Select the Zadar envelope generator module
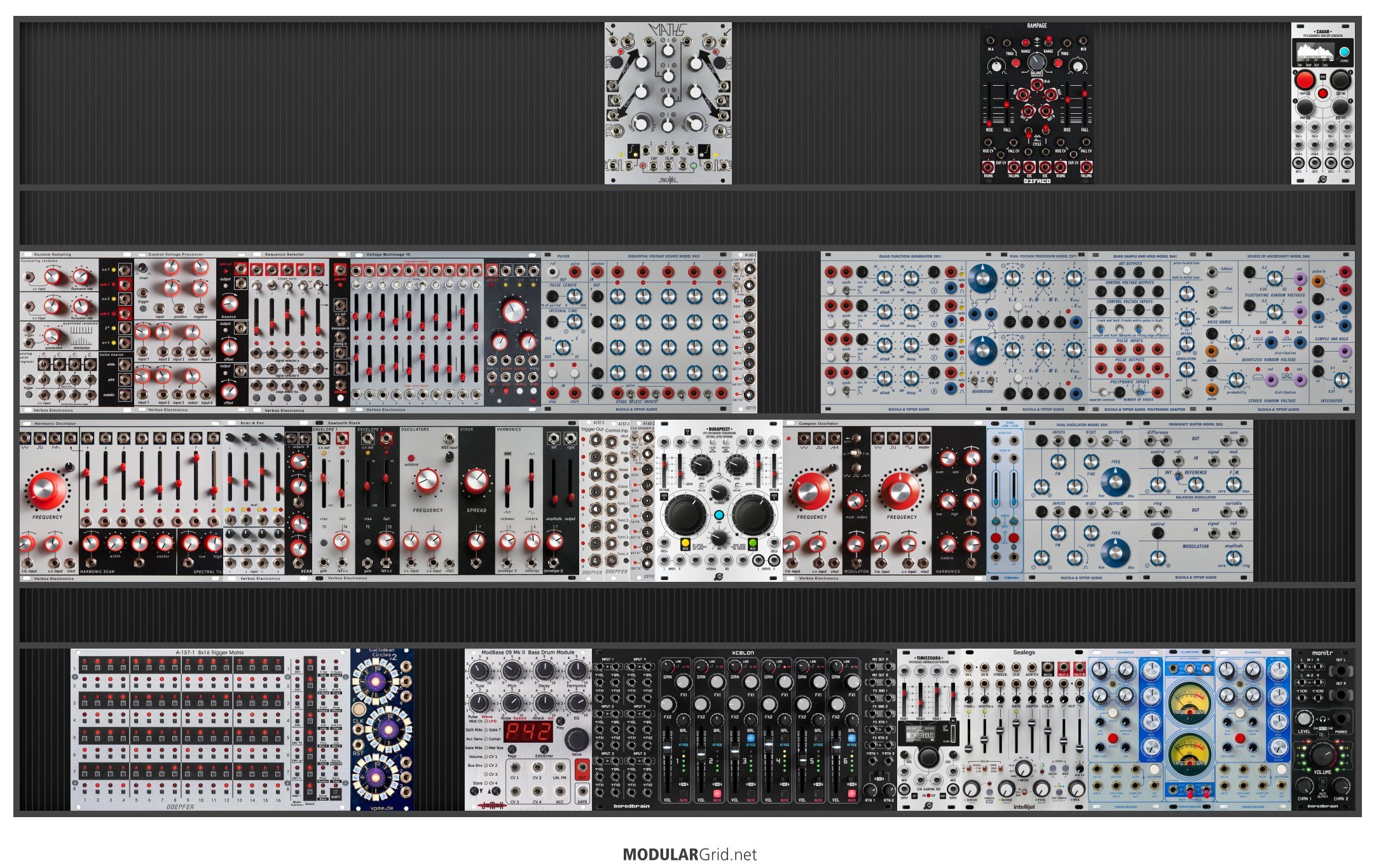 click(x=1323, y=104)
